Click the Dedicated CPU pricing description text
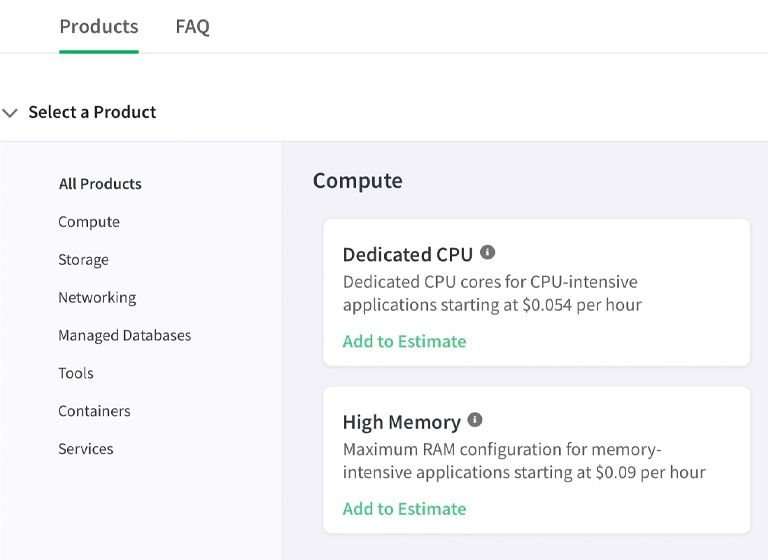Image resolution: width=768 pixels, height=560 pixels. tap(492, 293)
